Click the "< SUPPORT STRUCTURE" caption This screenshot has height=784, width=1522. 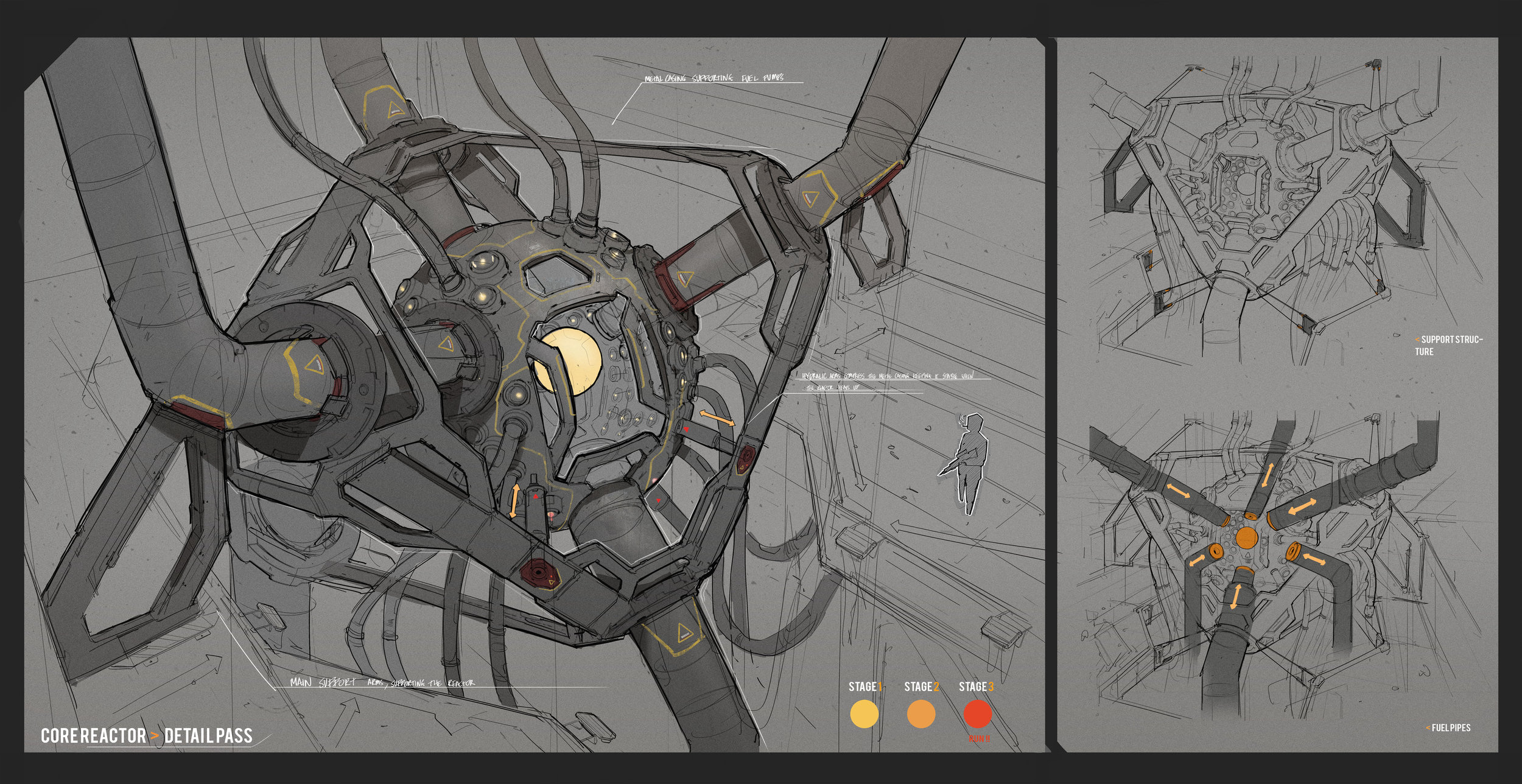[x=1448, y=345]
